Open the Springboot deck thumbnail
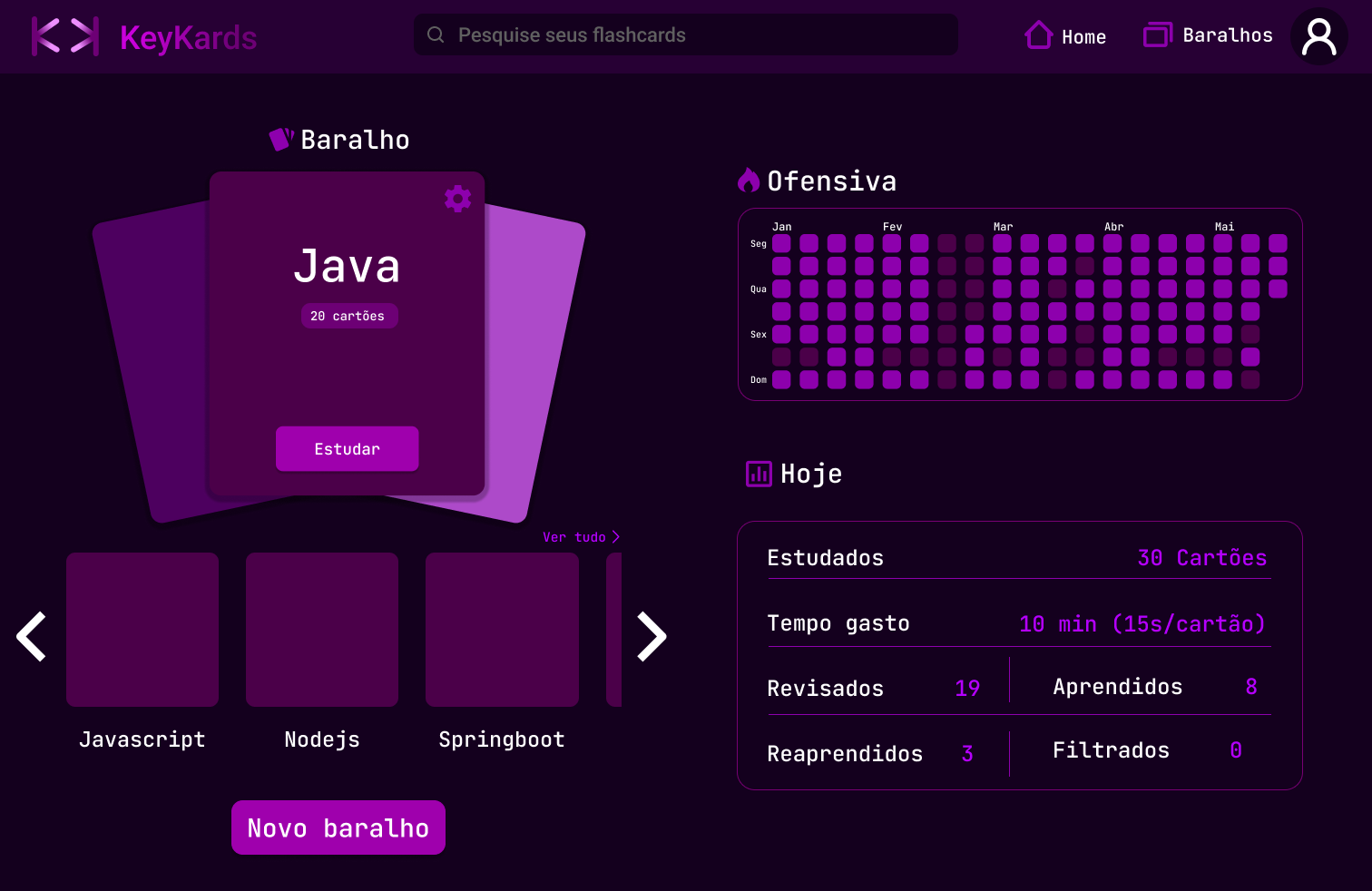Viewport: 1372px width, 891px height. click(x=502, y=630)
